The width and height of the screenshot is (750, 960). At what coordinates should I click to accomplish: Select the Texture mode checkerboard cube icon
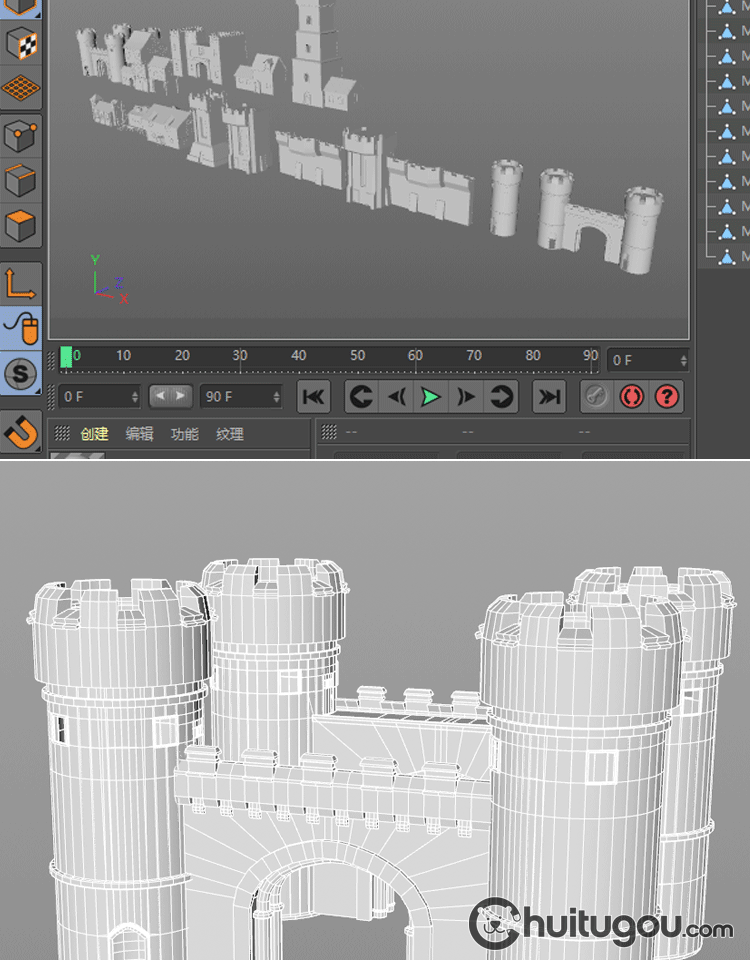click(x=21, y=44)
